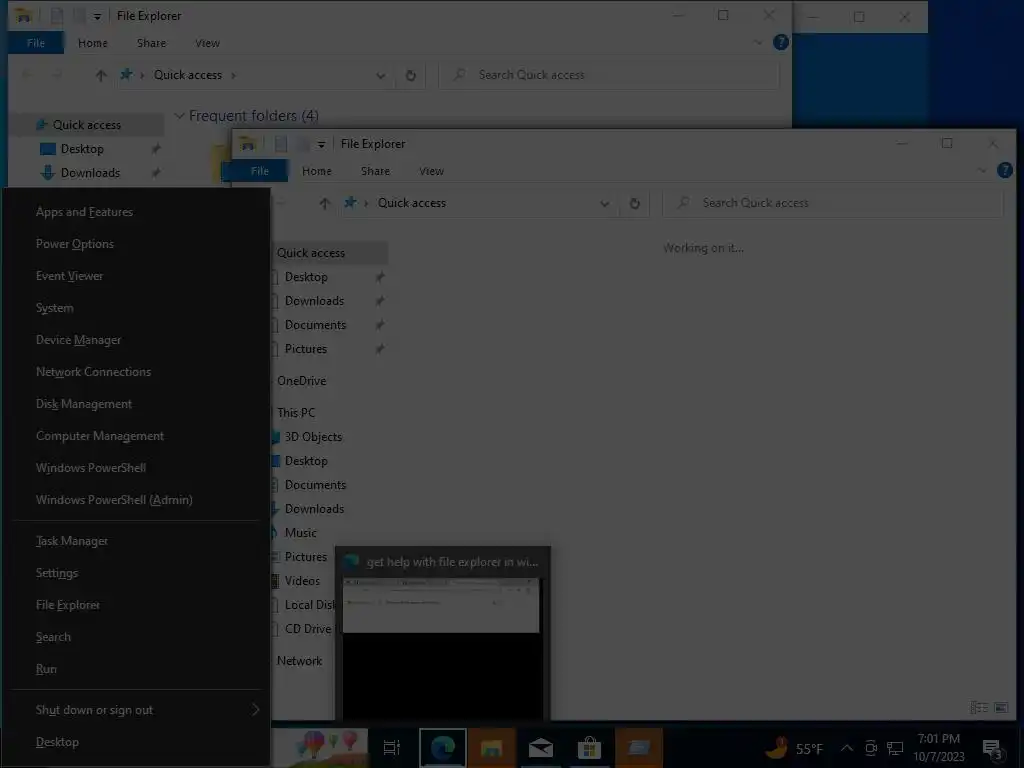Image resolution: width=1024 pixels, height=768 pixels.
Task: Switch to large icons view in front window
Action: coord(1001,707)
